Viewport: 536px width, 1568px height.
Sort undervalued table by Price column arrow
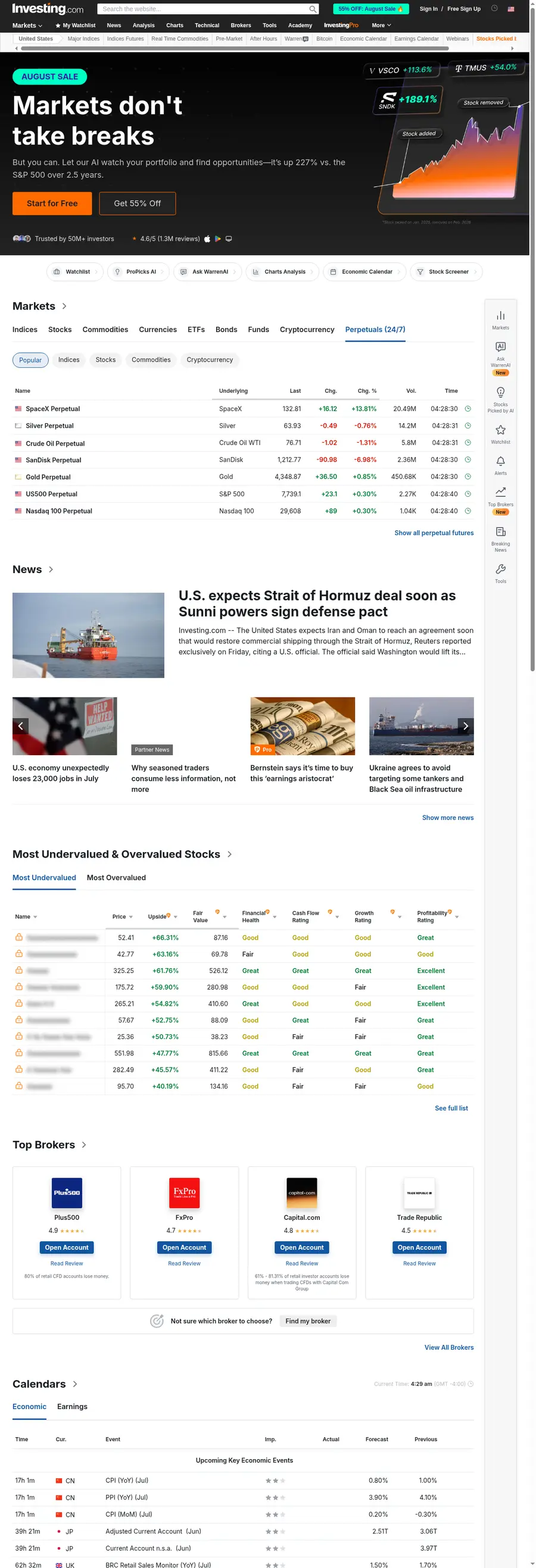pos(131,916)
